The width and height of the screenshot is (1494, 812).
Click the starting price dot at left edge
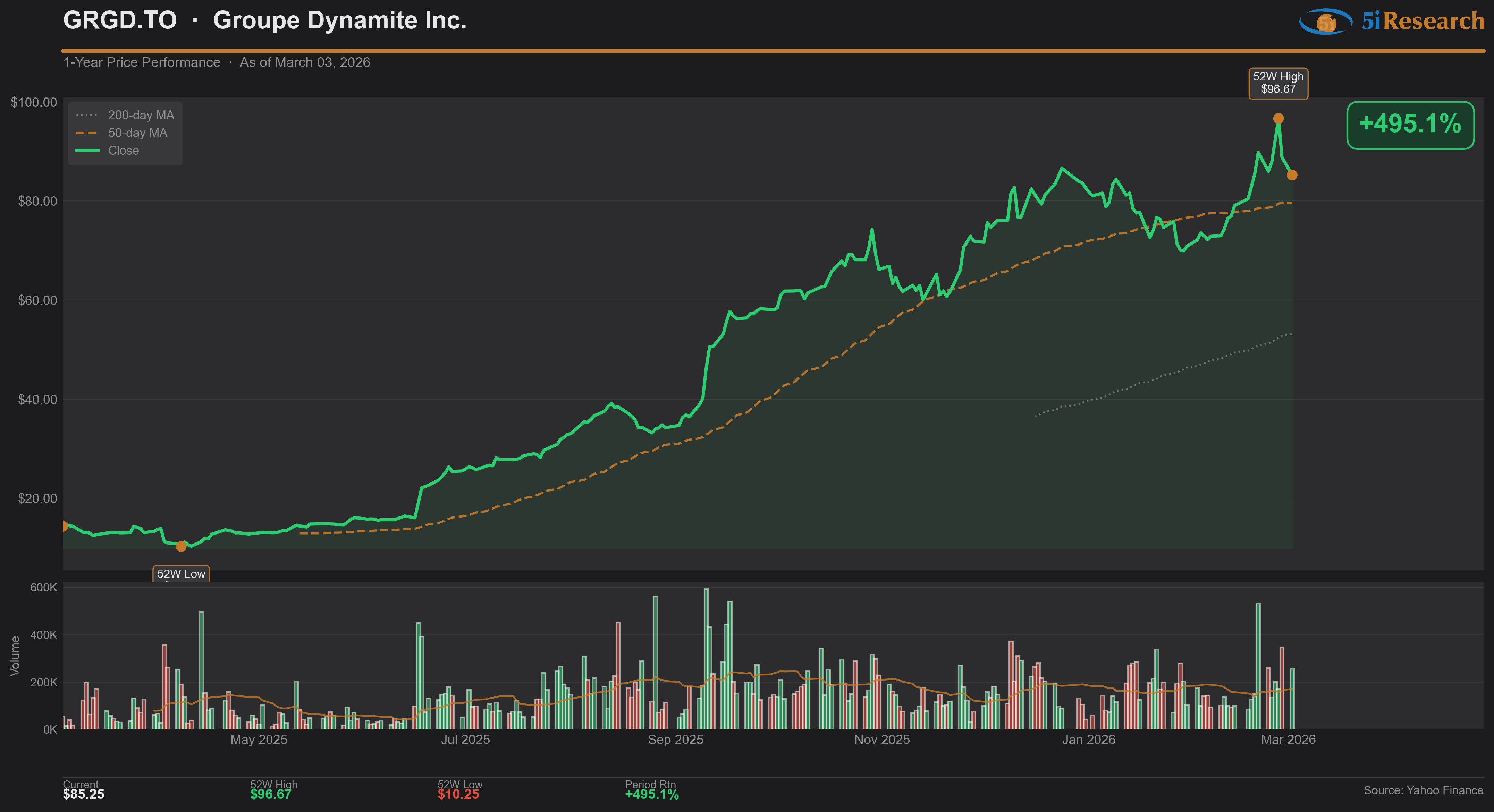point(64,526)
